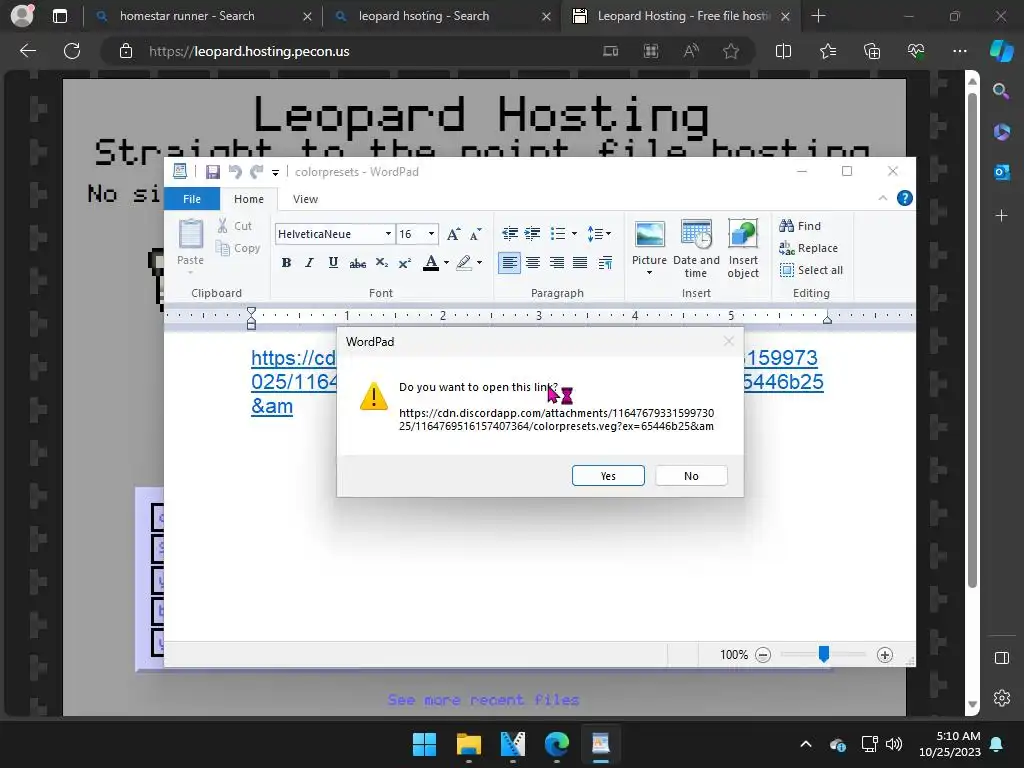Open the File tab in WordPad
Image resolution: width=1024 pixels, height=768 pixels.
click(x=191, y=199)
